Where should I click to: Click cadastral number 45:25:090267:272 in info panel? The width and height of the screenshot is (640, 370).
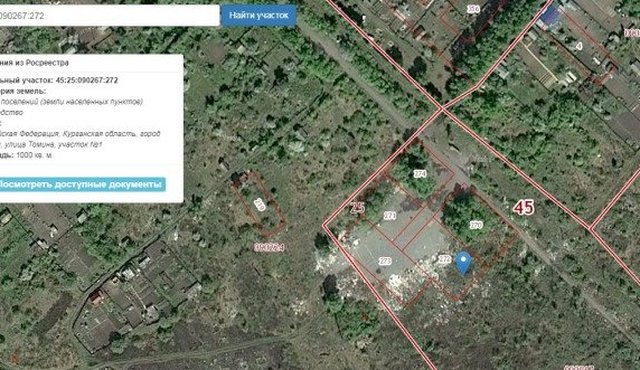click(x=86, y=80)
